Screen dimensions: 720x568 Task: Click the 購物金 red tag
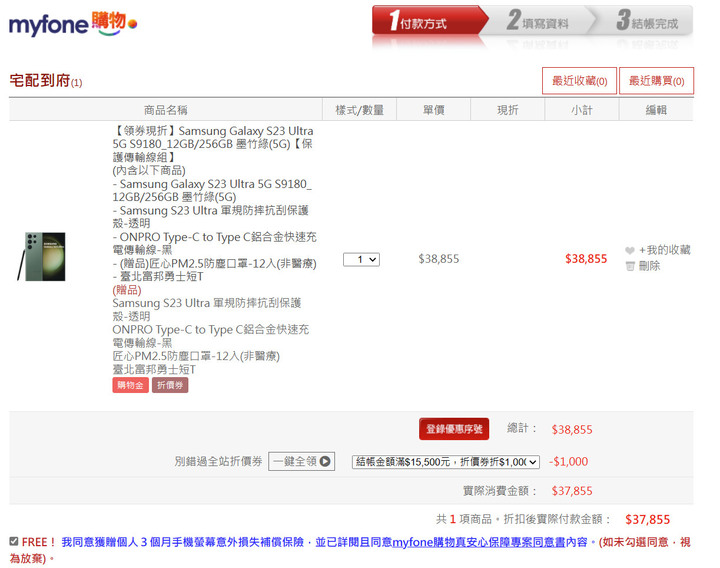(130, 385)
